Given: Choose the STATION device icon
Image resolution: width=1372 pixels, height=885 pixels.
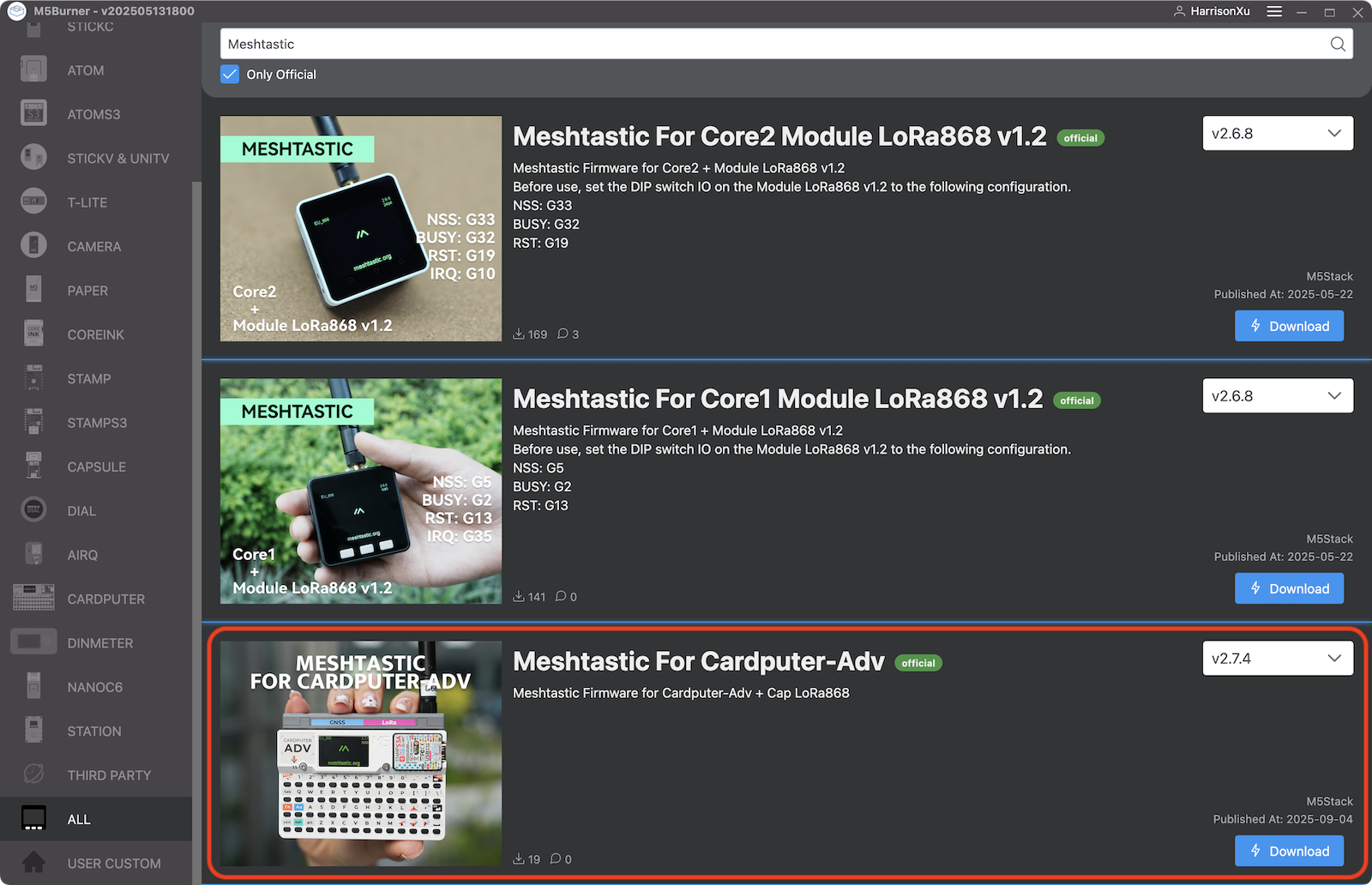Looking at the screenshot, I should coord(33,731).
